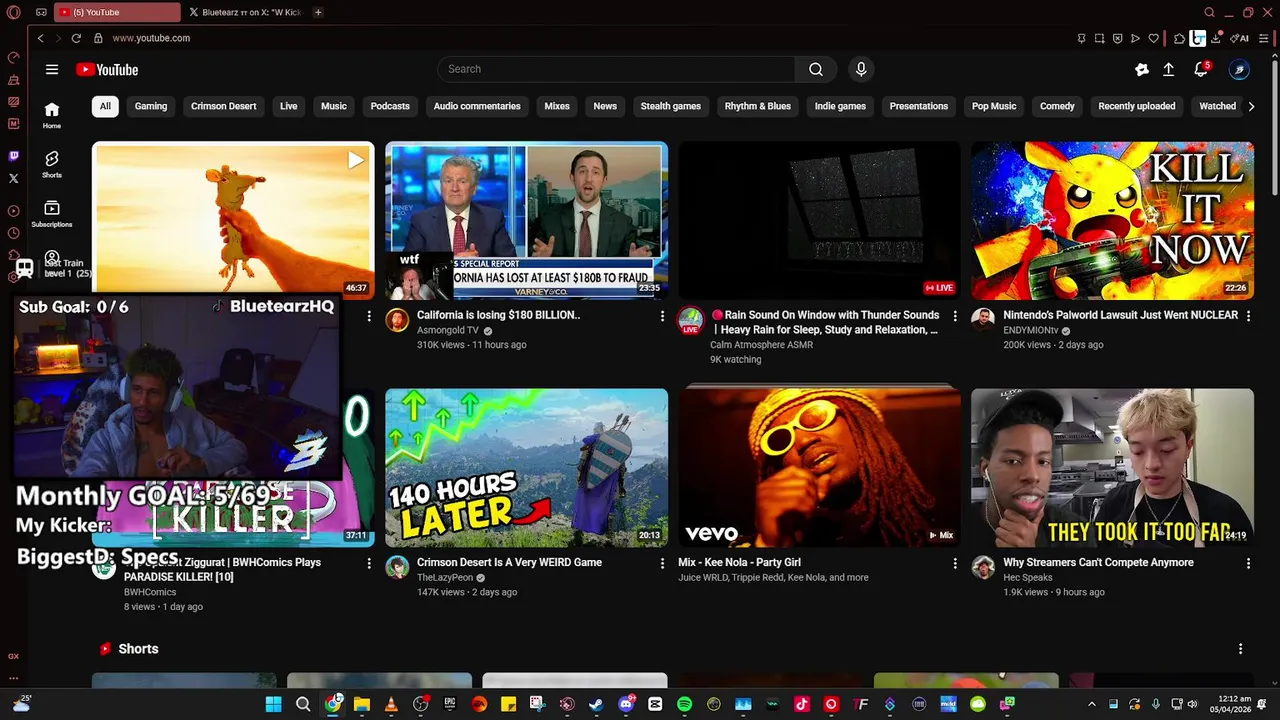Open Calm Atmosphere ASMR channel link

point(762,345)
